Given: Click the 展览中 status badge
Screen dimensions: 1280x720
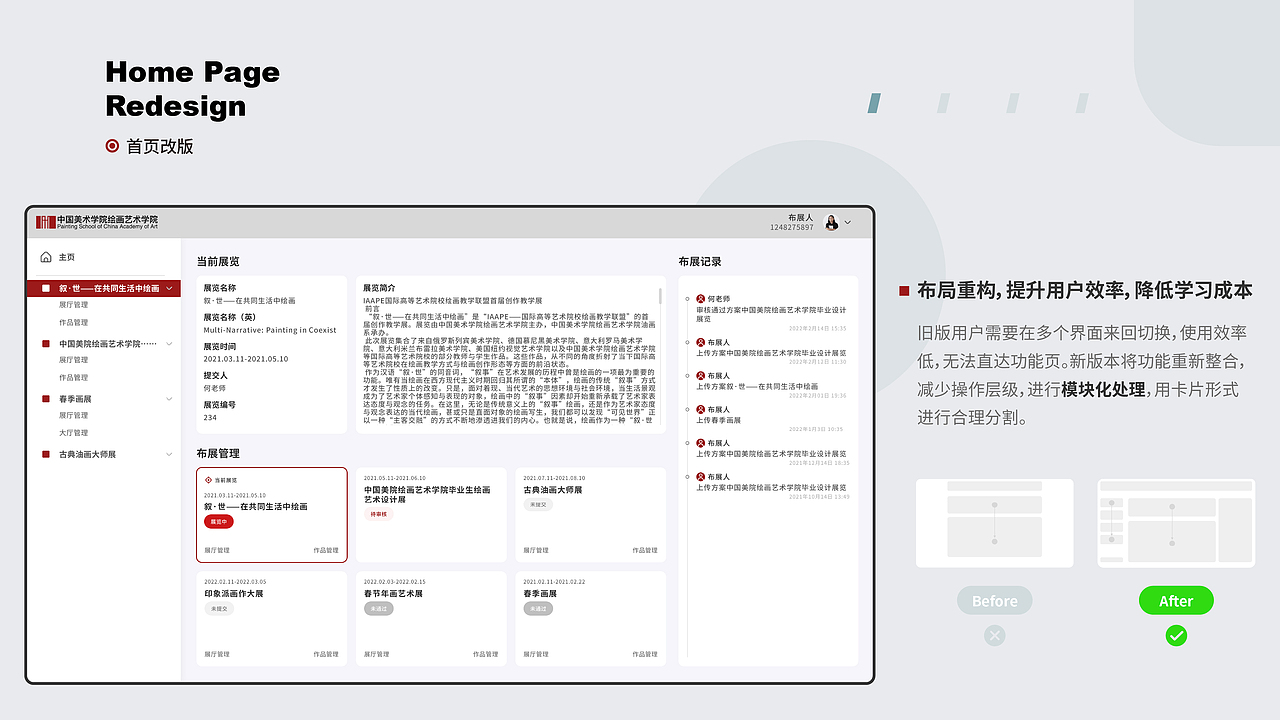Looking at the screenshot, I should tap(219, 521).
